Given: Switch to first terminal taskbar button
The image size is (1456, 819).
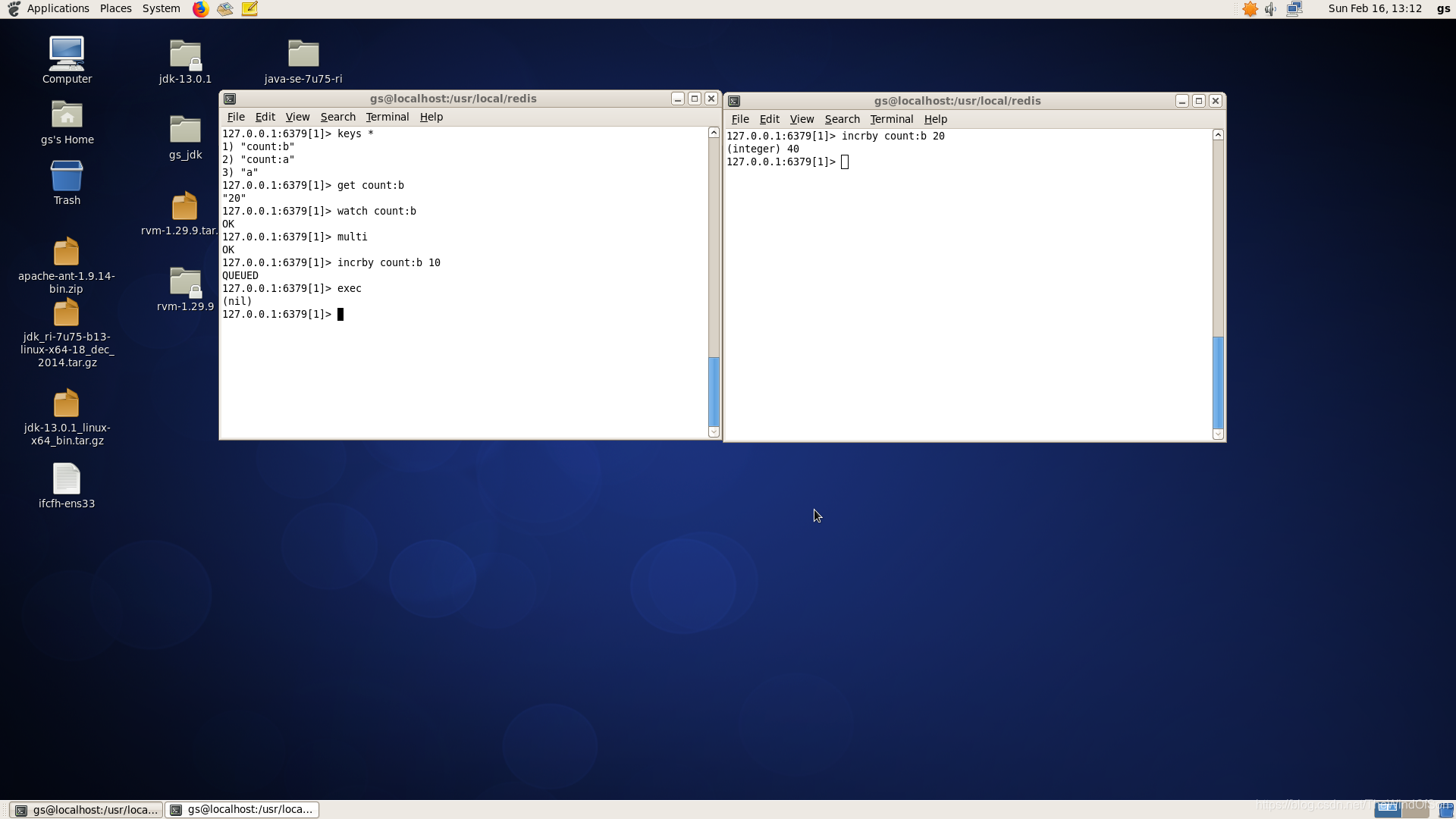Looking at the screenshot, I should click(86, 810).
